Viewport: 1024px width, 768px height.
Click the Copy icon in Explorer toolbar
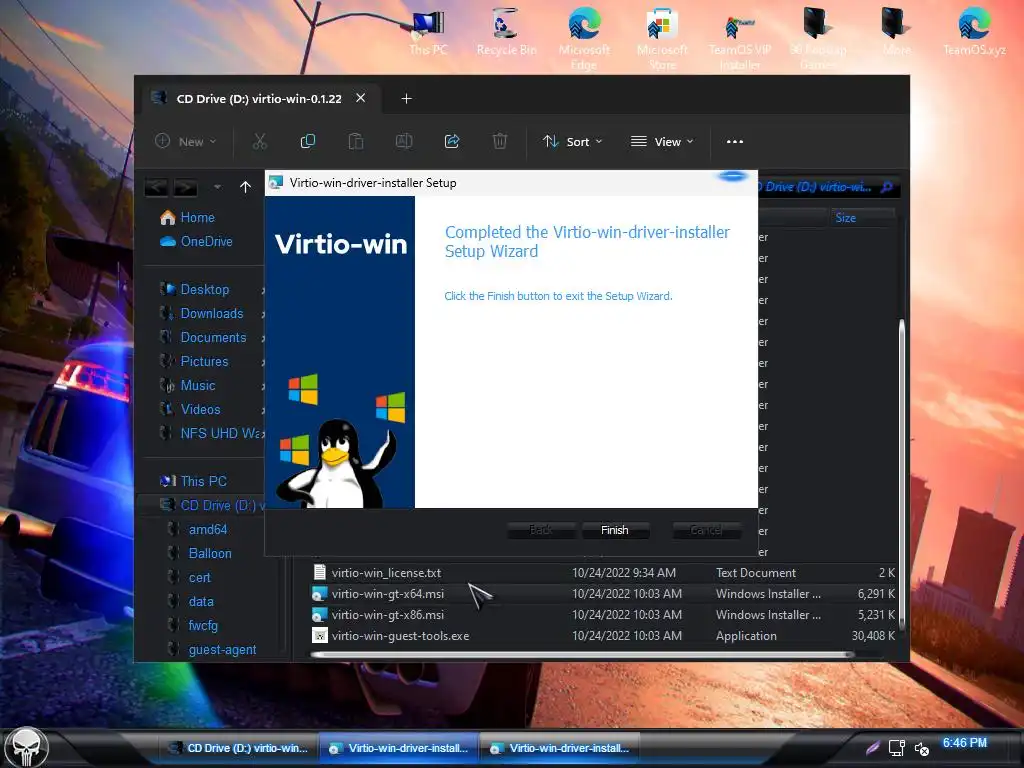[308, 141]
